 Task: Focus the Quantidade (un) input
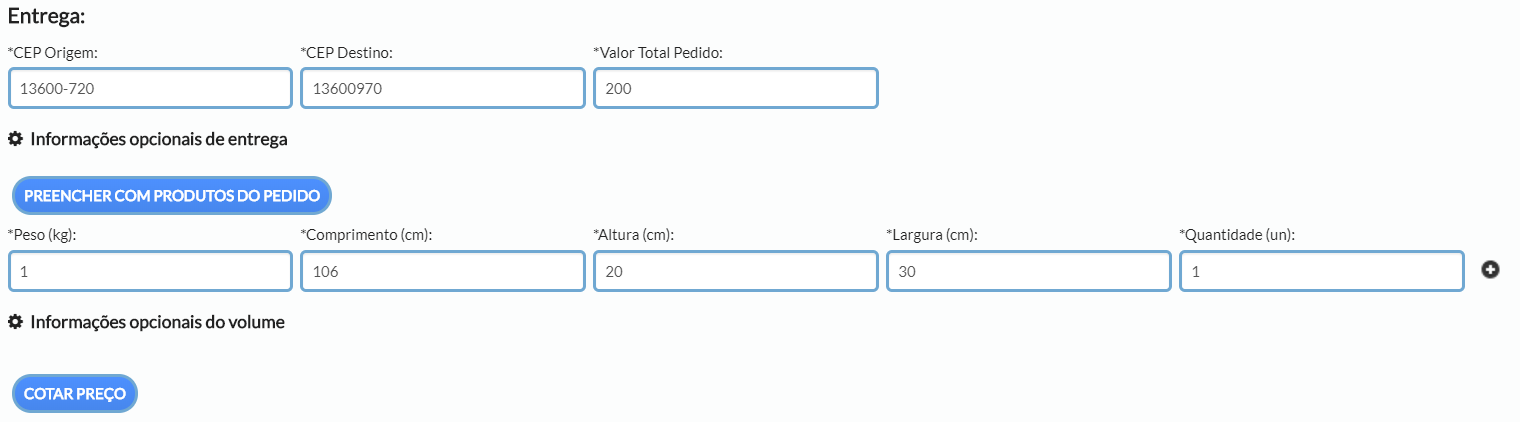click(x=1321, y=271)
